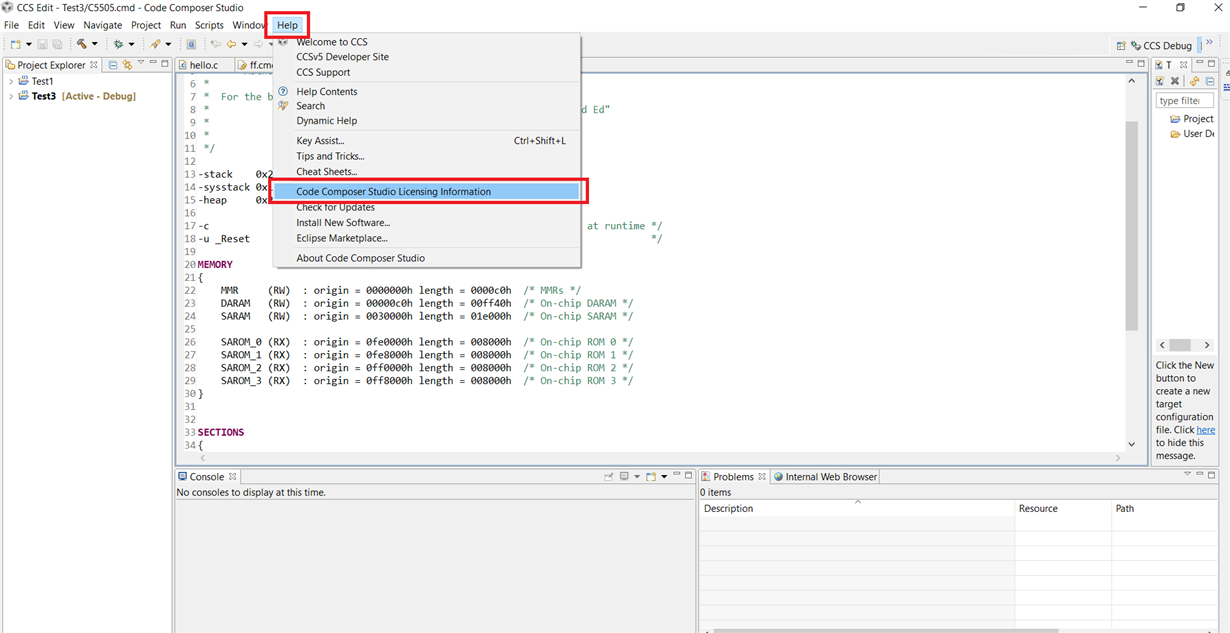Click the Open Console icon

651,477
